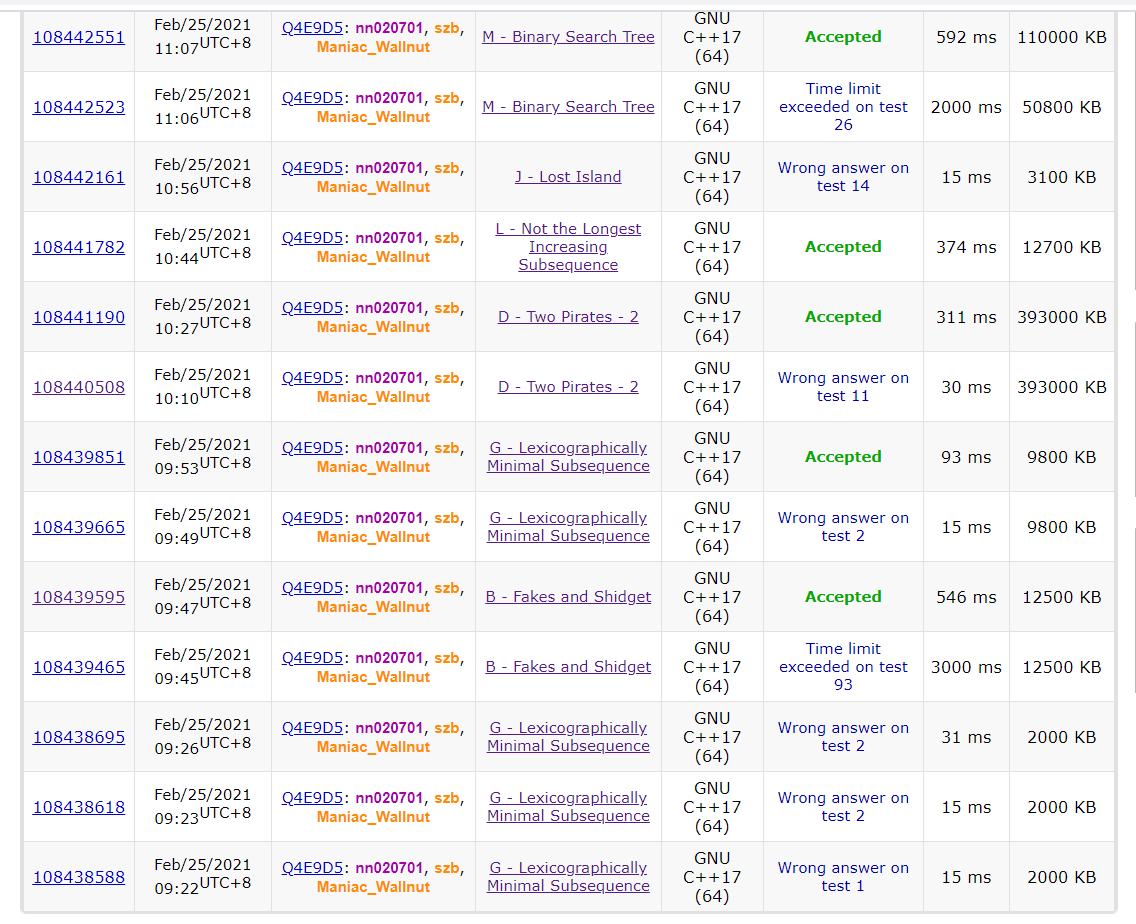Image resolution: width=1136 pixels, height=924 pixels.
Task: Open team Q4E9D5 in the 10:44 row
Action: click(312, 238)
